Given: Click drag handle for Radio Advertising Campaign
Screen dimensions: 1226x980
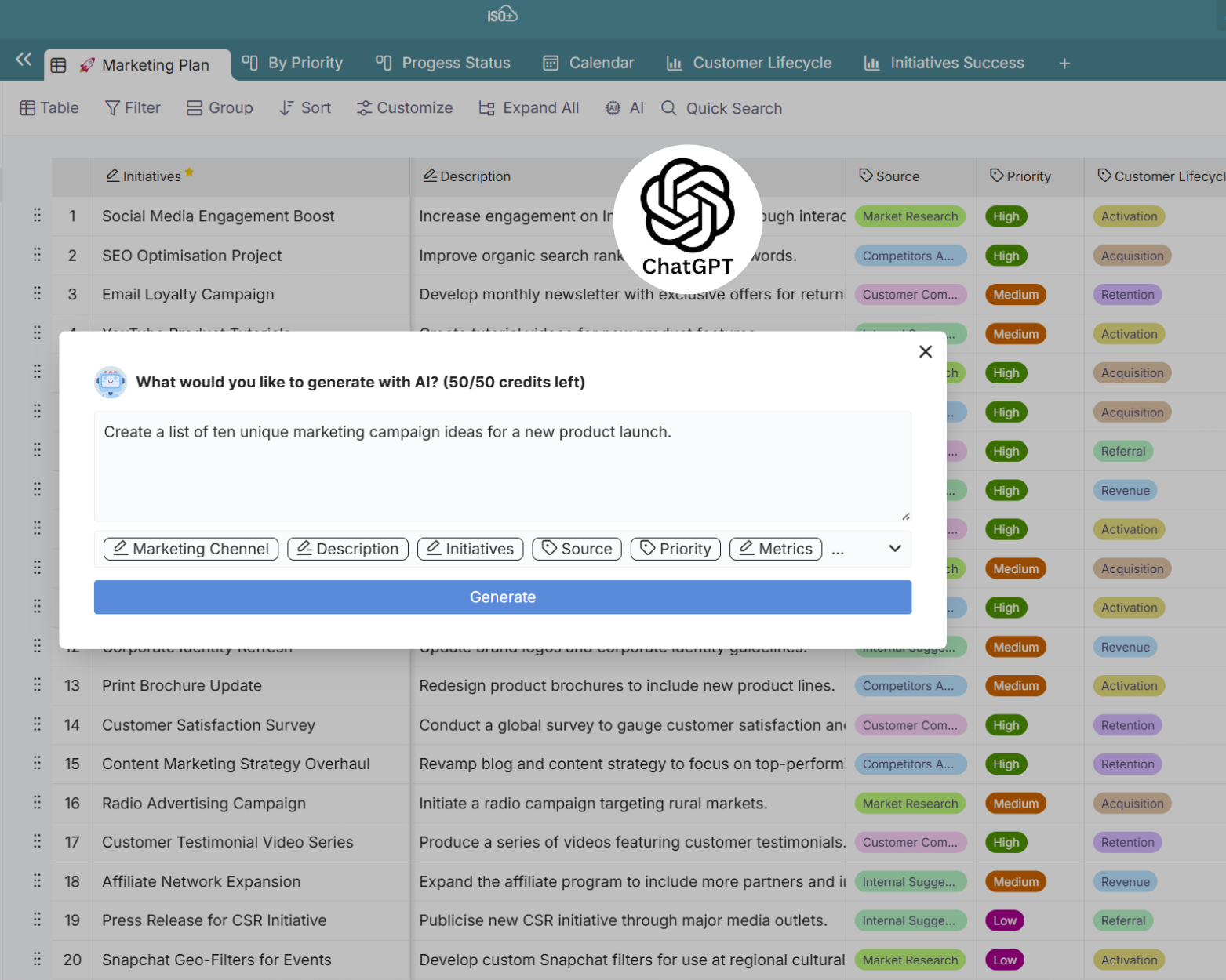Looking at the screenshot, I should 37,803.
